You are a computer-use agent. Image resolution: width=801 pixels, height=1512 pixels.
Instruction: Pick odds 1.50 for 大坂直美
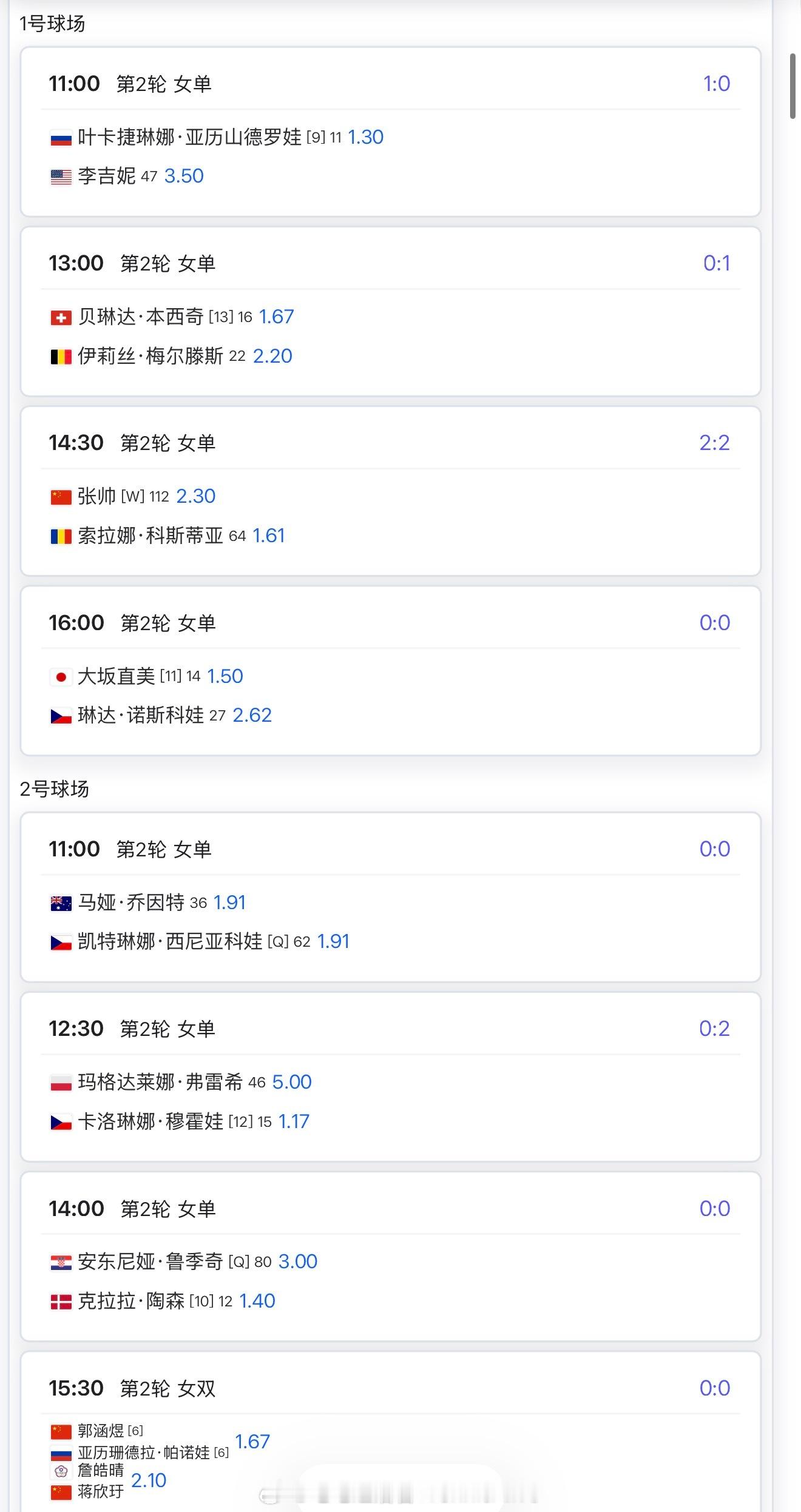tap(225, 676)
